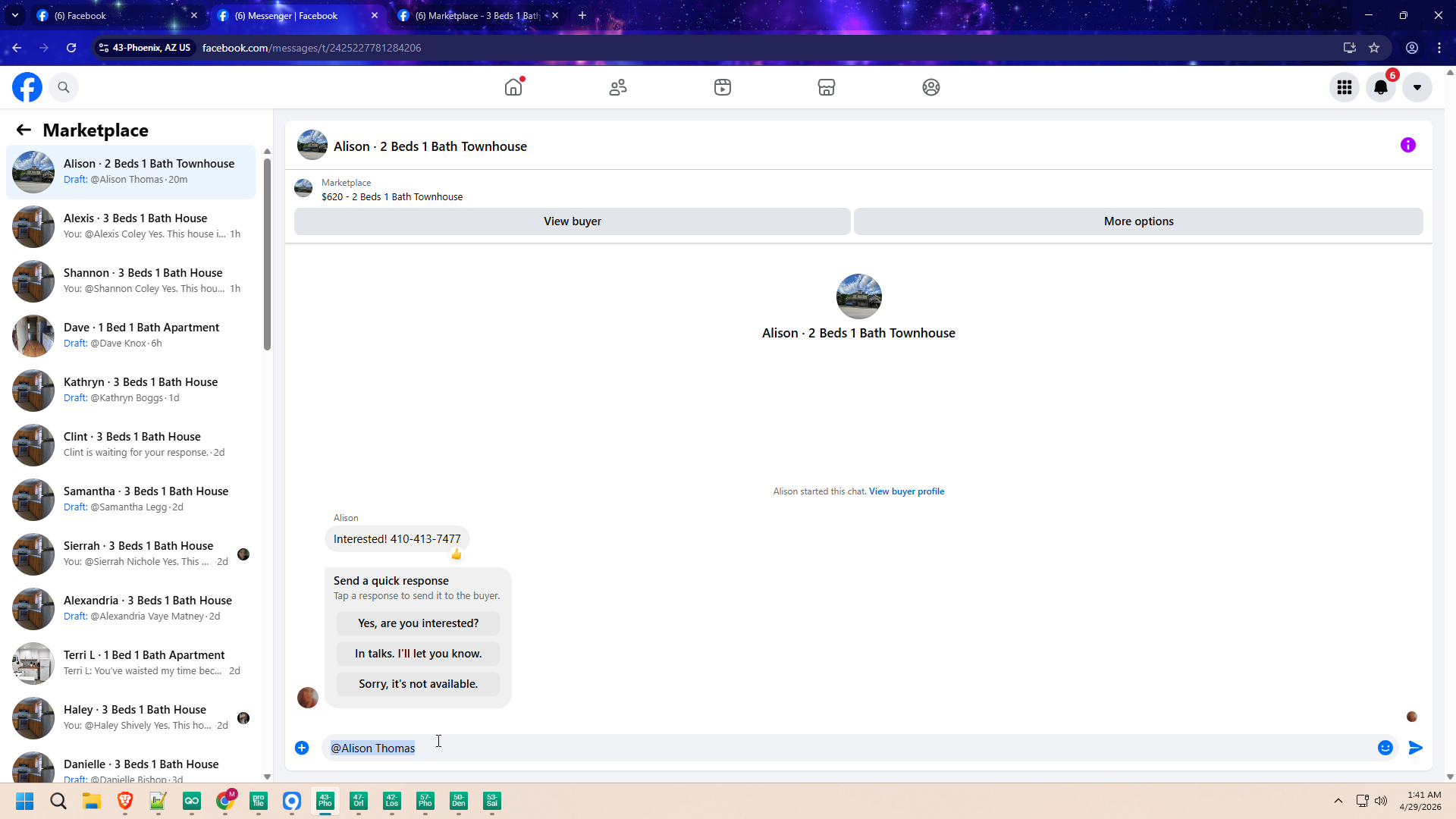Click purple conversation info icon
Image resolution: width=1456 pixels, height=819 pixels.
[x=1408, y=145]
